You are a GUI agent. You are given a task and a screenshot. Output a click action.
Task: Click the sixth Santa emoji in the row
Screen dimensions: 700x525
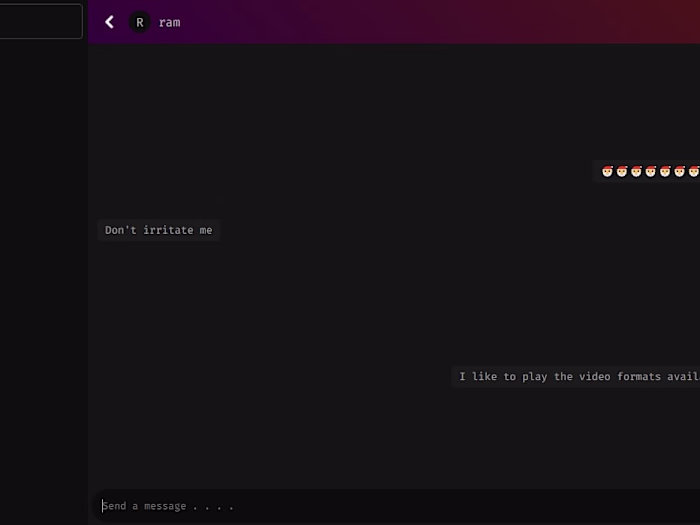pos(679,171)
